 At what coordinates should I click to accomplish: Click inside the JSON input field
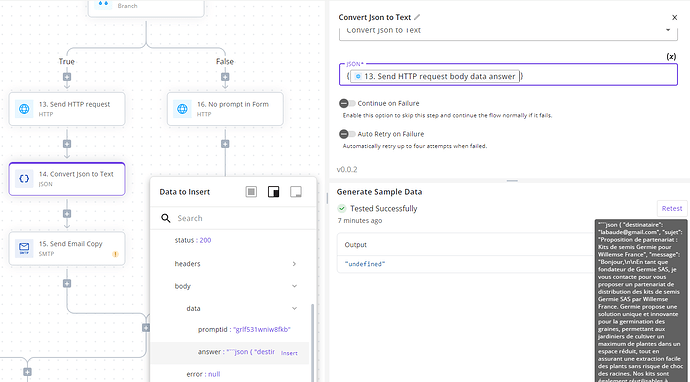(x=508, y=76)
